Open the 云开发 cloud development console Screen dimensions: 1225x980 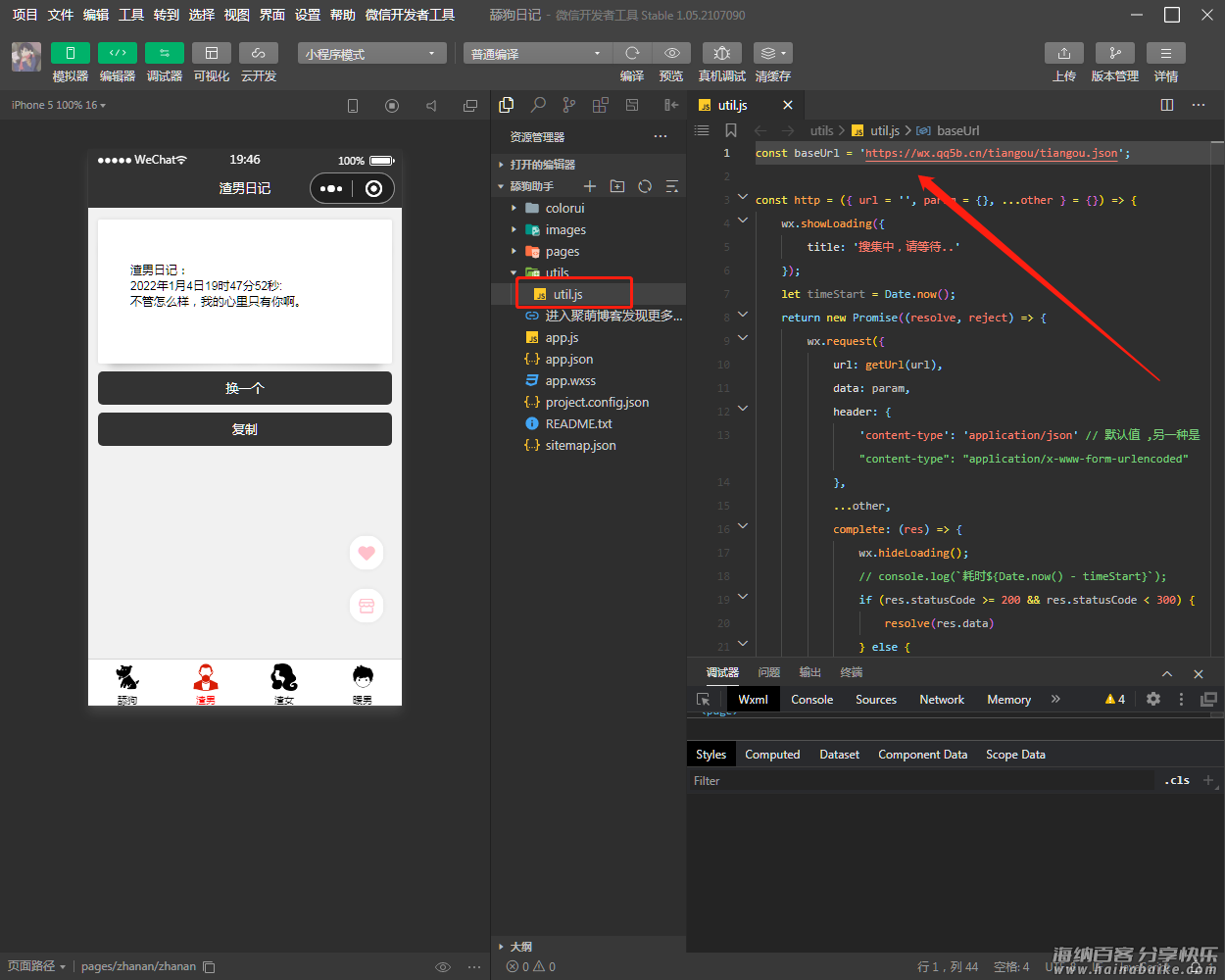(259, 53)
